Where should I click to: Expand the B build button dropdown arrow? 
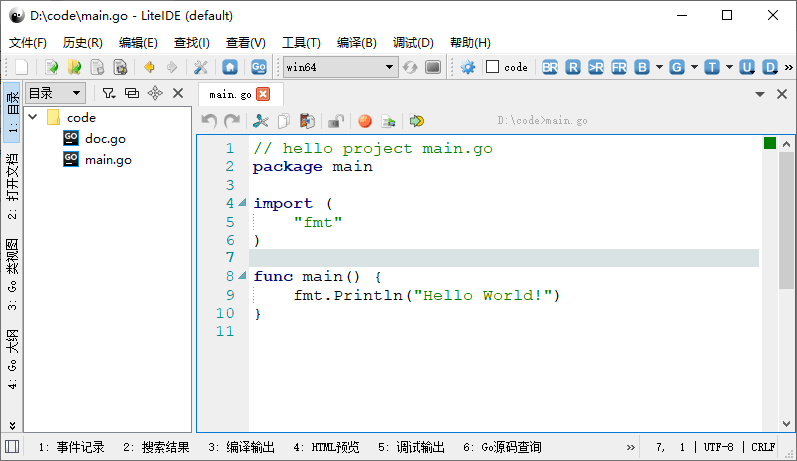coord(659,67)
